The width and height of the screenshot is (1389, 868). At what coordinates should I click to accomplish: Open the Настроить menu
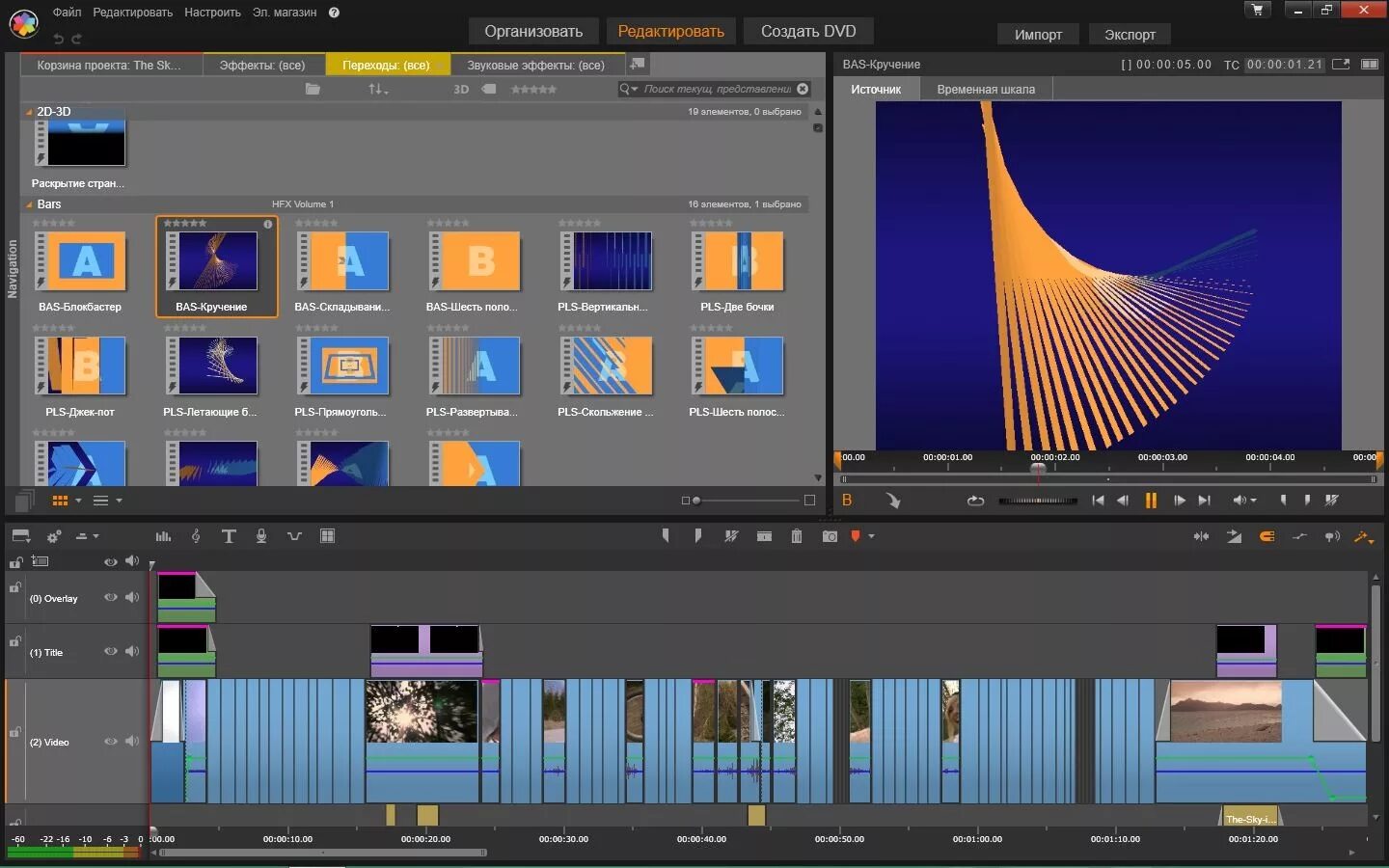click(x=212, y=13)
